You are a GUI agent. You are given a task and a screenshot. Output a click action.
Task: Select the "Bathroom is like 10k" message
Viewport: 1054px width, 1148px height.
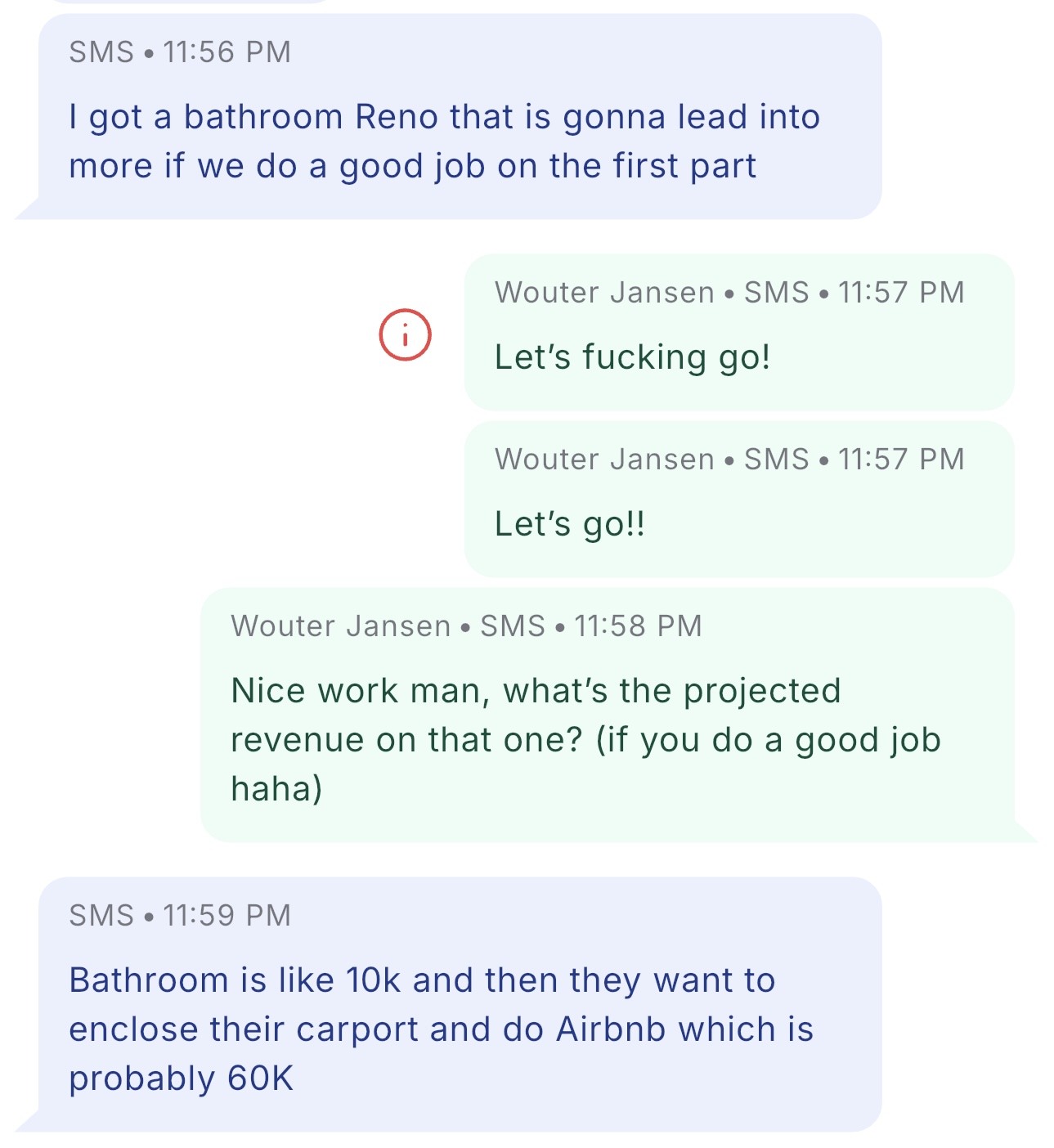pyautogui.click(x=442, y=1029)
